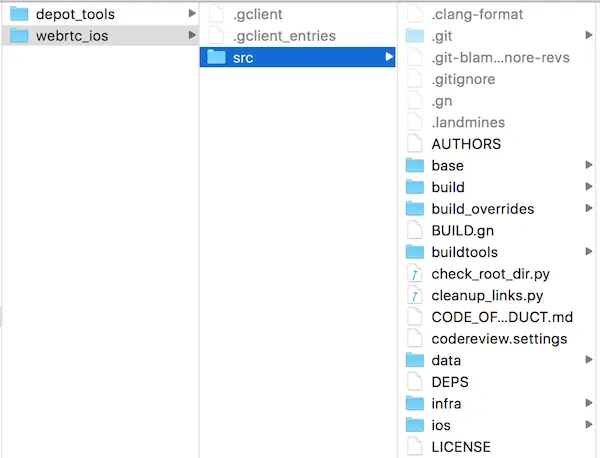The width and height of the screenshot is (600, 458).
Task: Click the DEPS file icon
Action: tap(415, 382)
